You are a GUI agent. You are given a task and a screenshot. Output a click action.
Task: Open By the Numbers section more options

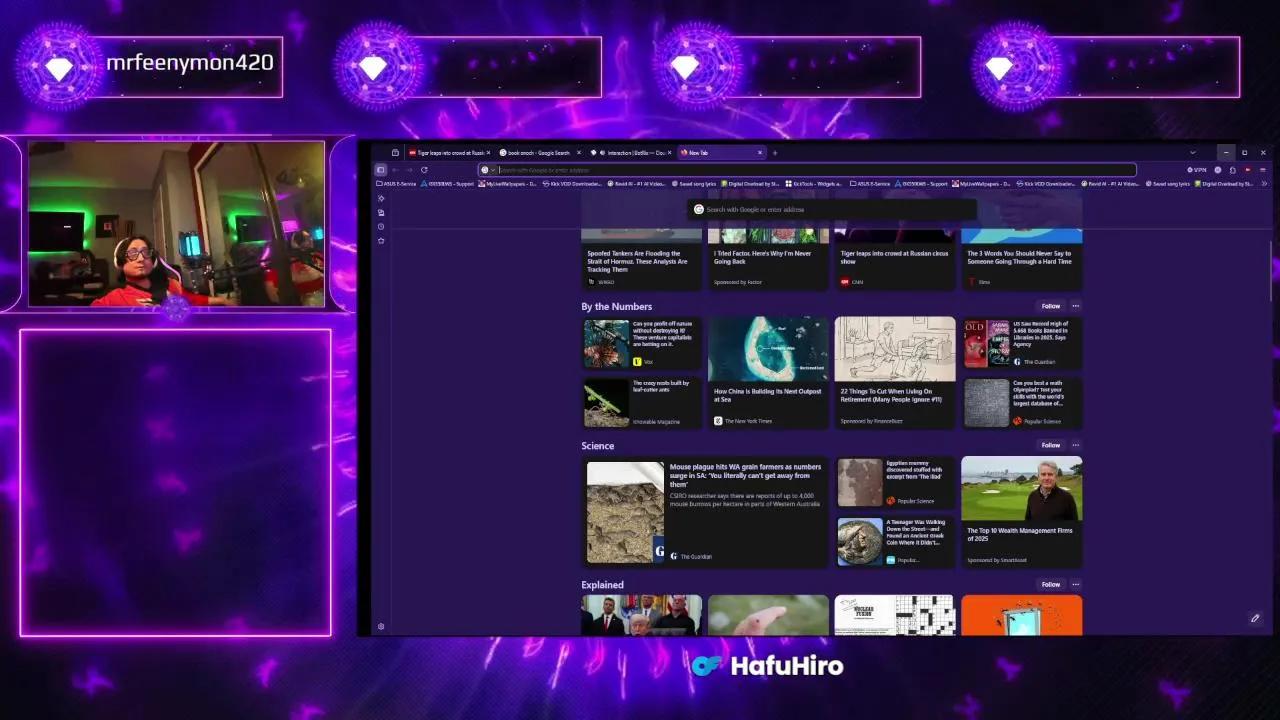tap(1076, 306)
